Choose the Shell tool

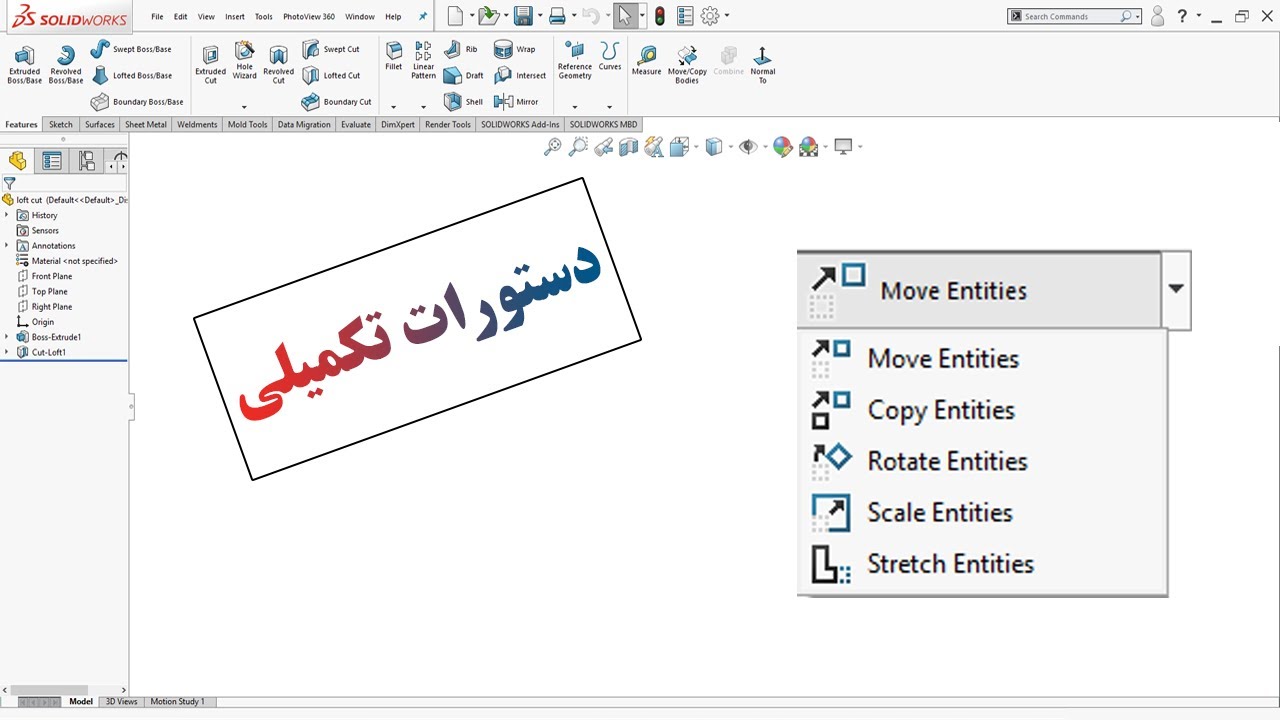tap(463, 102)
